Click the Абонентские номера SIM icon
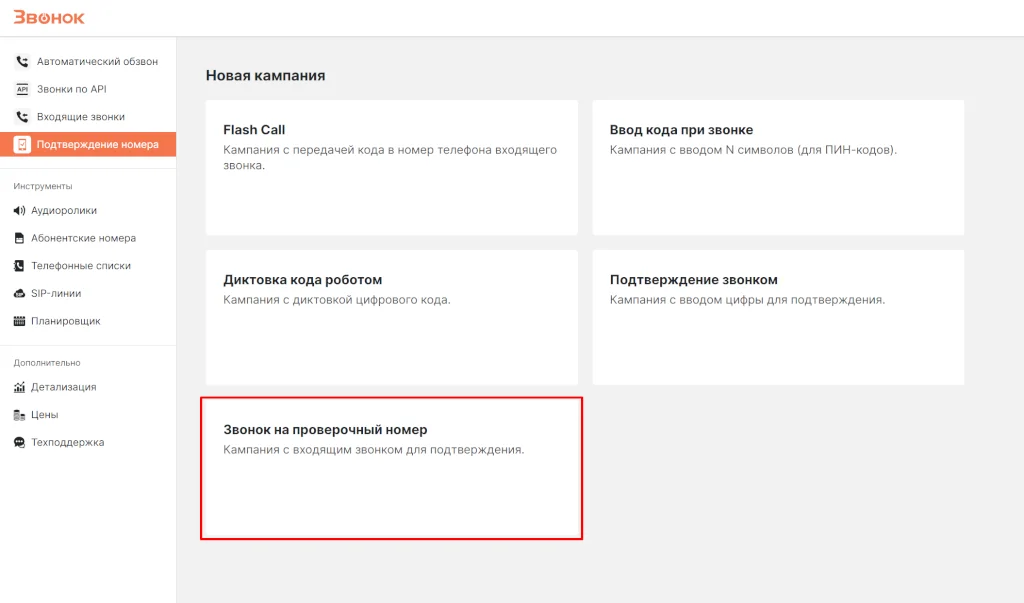 (20, 239)
